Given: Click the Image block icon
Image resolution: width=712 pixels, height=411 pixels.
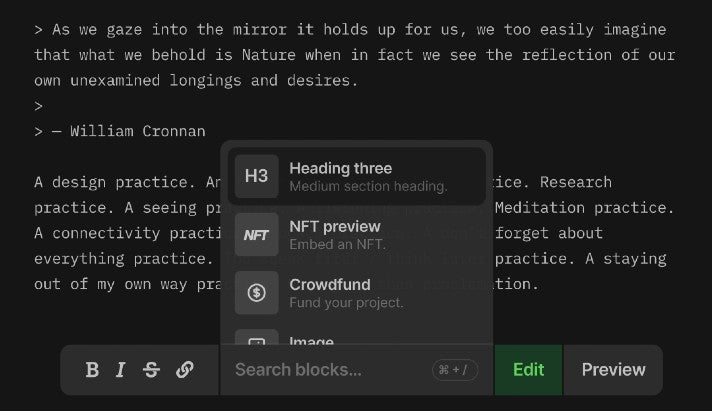Looking at the screenshot, I should coord(257,341).
